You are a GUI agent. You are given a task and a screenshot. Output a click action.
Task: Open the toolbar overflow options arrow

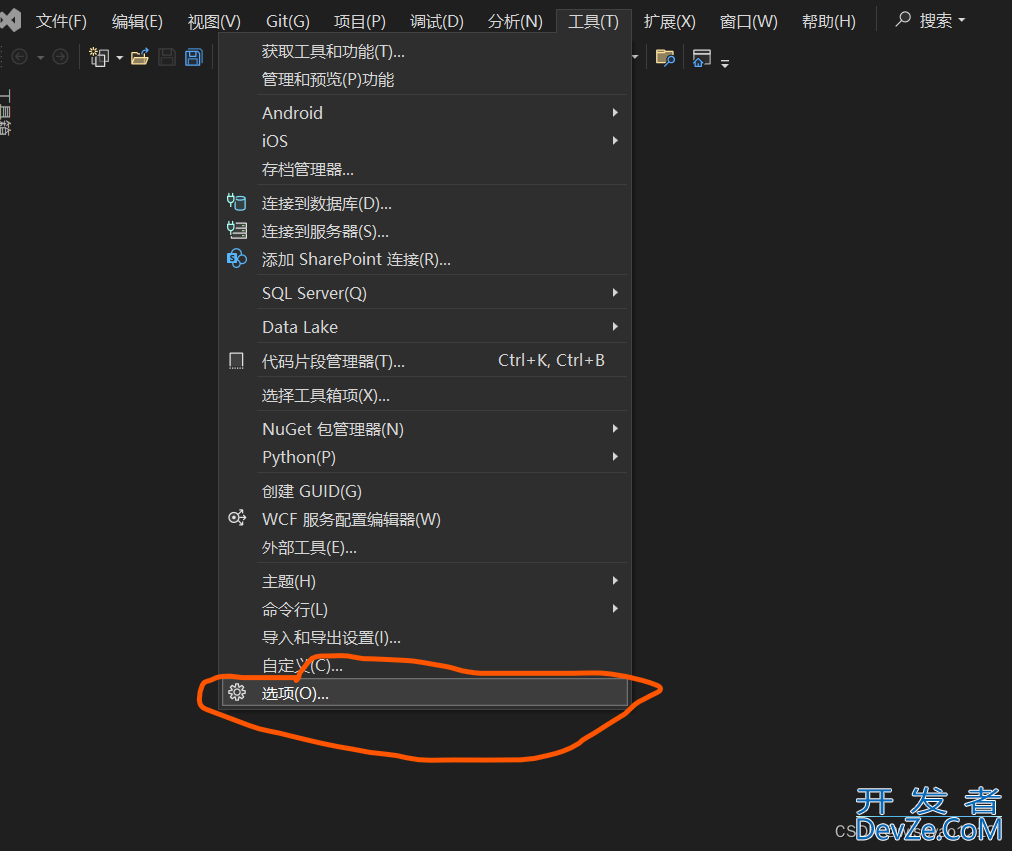(x=725, y=63)
